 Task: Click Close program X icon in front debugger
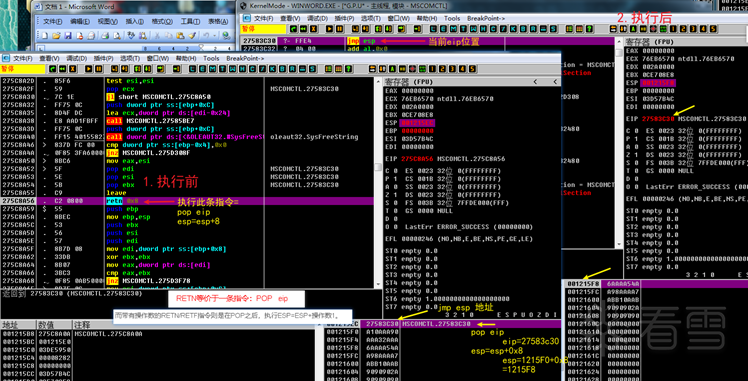tap(73, 69)
